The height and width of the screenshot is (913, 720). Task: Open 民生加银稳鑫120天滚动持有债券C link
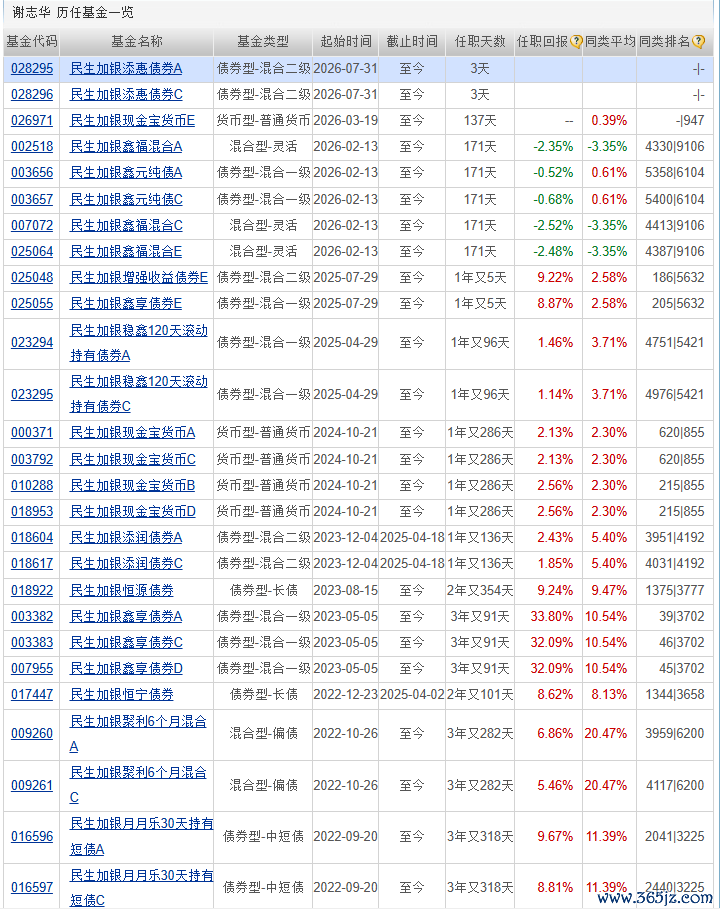click(139, 394)
